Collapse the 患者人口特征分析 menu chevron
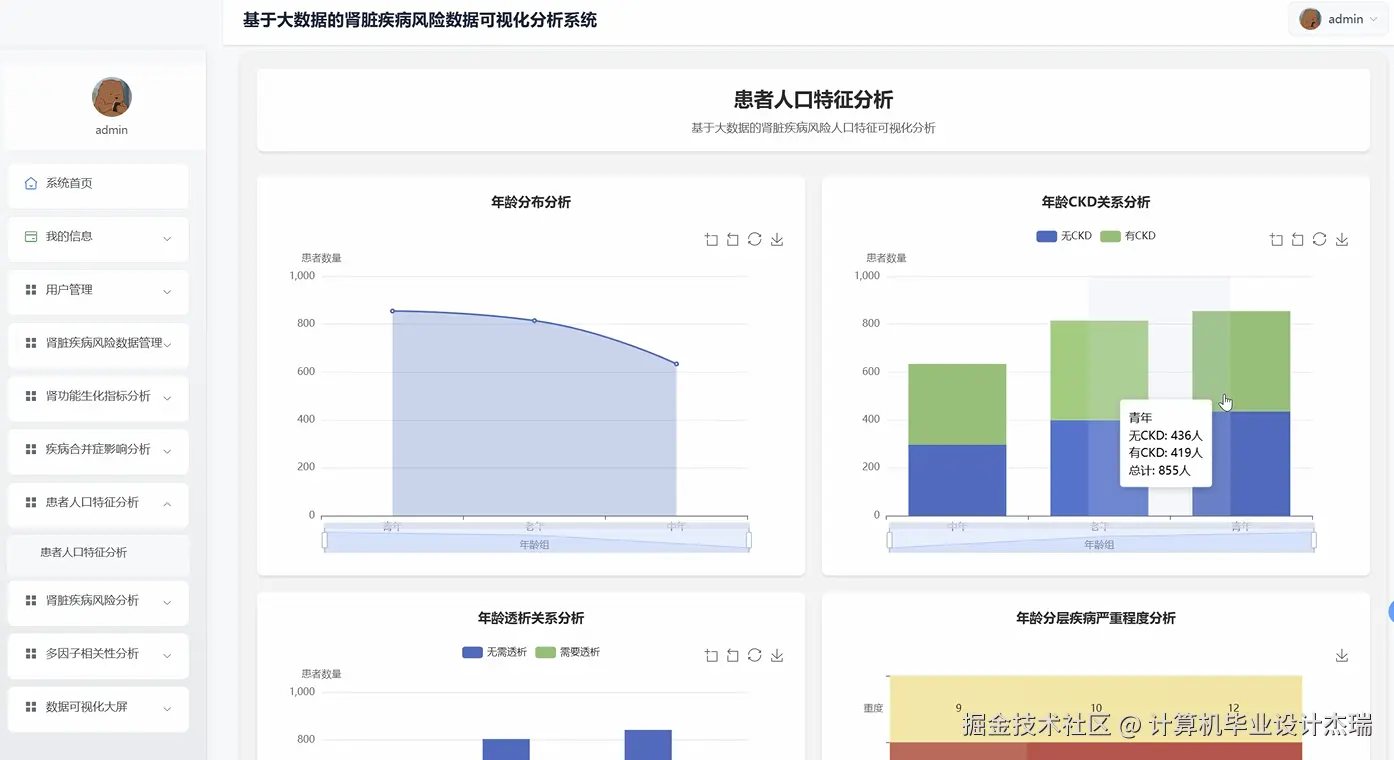This screenshot has height=760, width=1394. (x=167, y=504)
